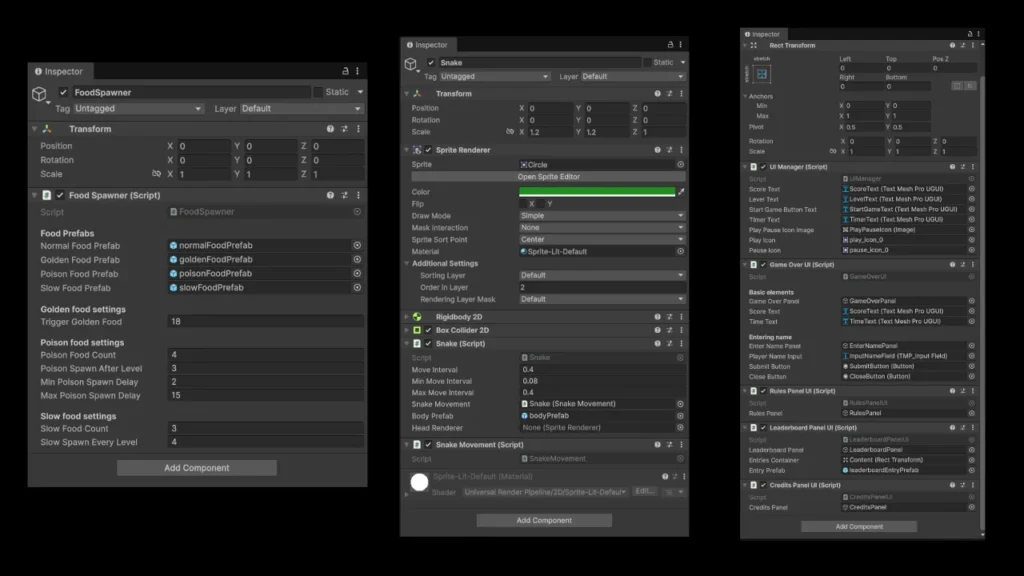Select the FoodSpawner Inspector tab
This screenshot has width=1024, height=576.
[59, 71]
